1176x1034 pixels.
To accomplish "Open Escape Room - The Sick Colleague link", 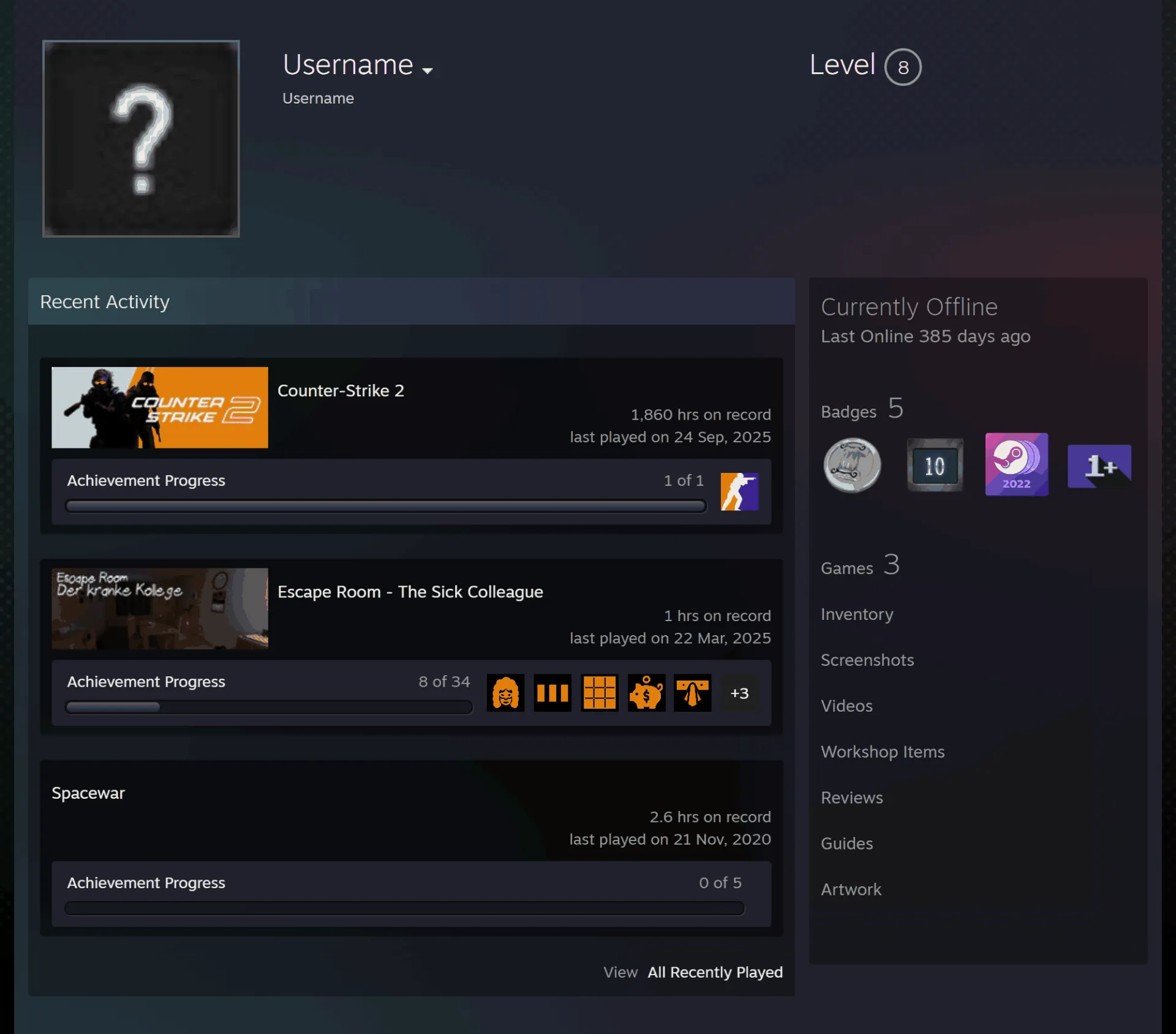I will point(410,592).
